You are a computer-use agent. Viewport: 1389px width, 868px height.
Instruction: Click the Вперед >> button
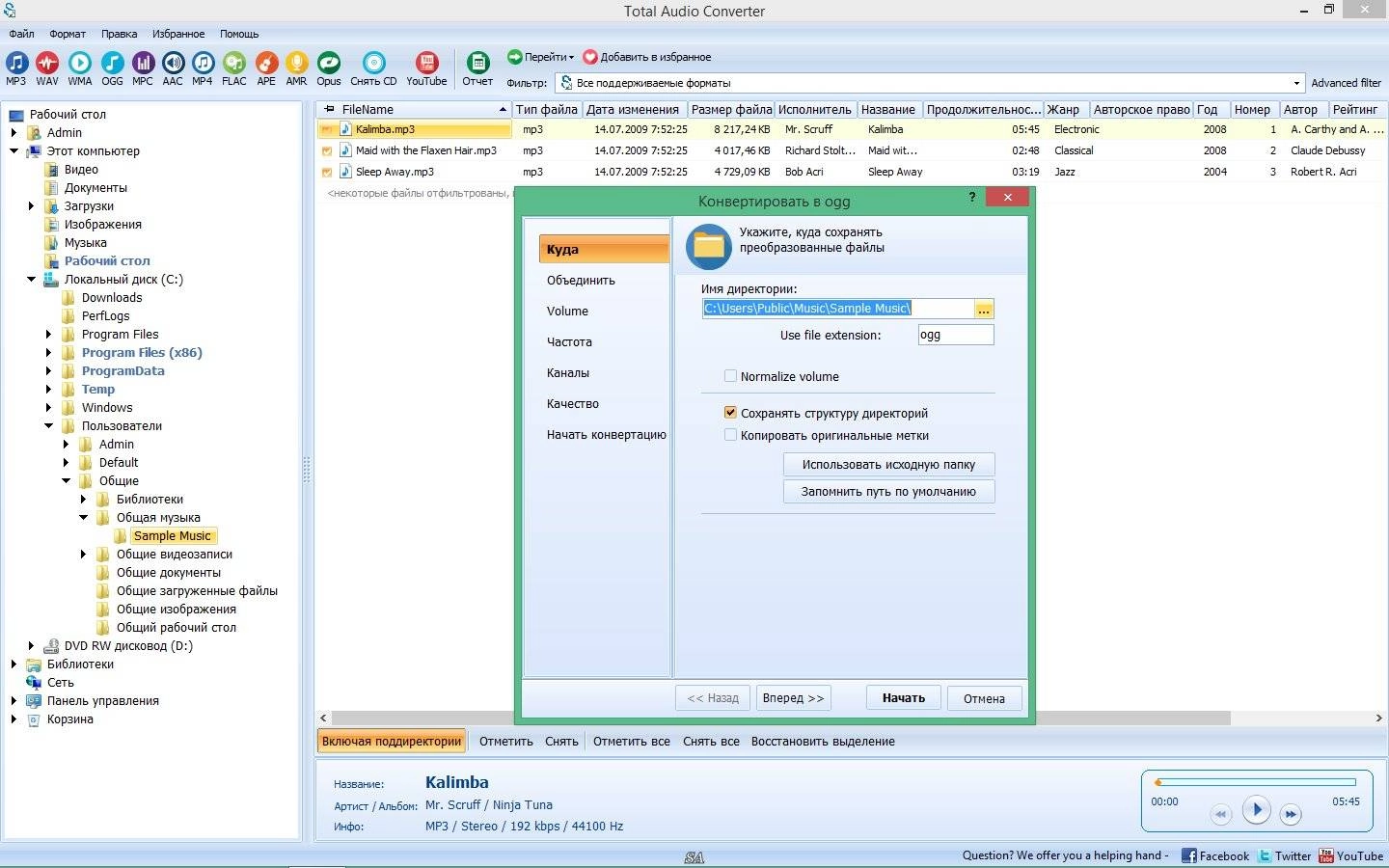click(793, 698)
